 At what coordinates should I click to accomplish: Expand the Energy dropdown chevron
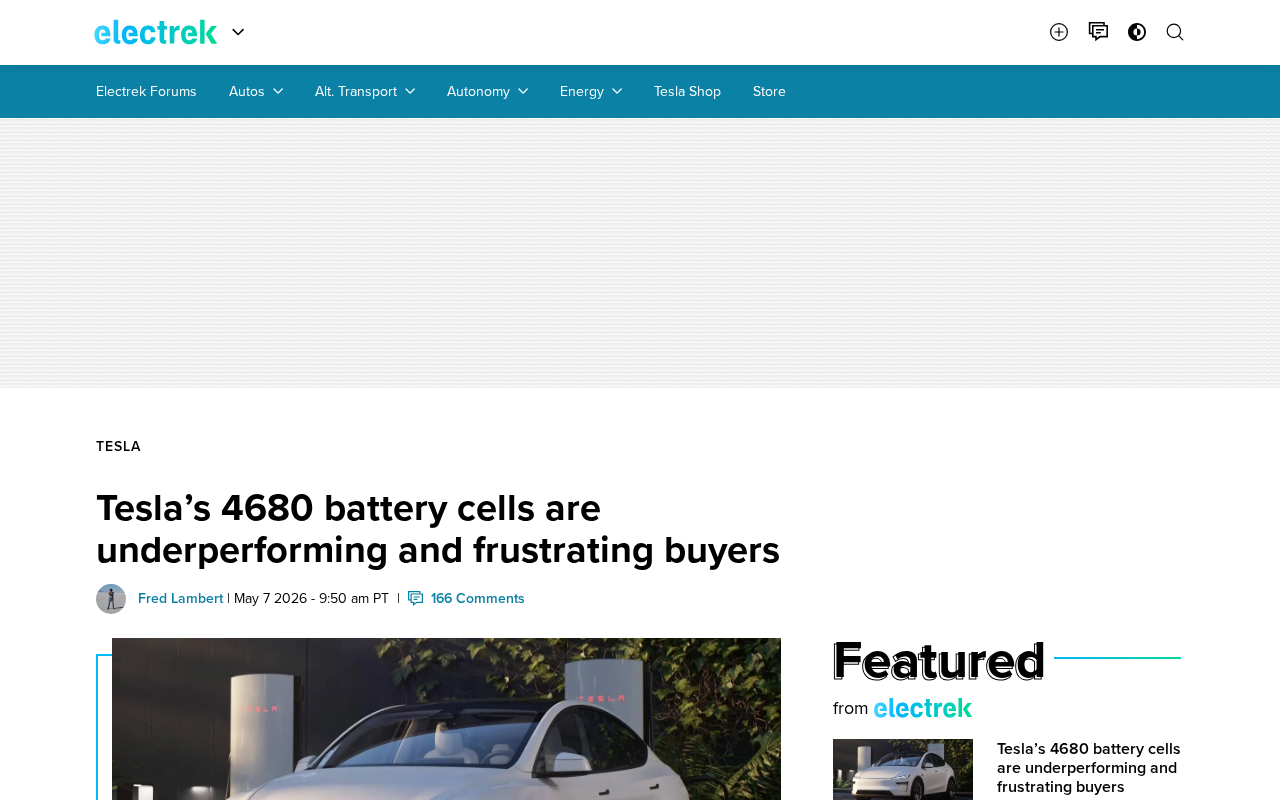point(617,91)
